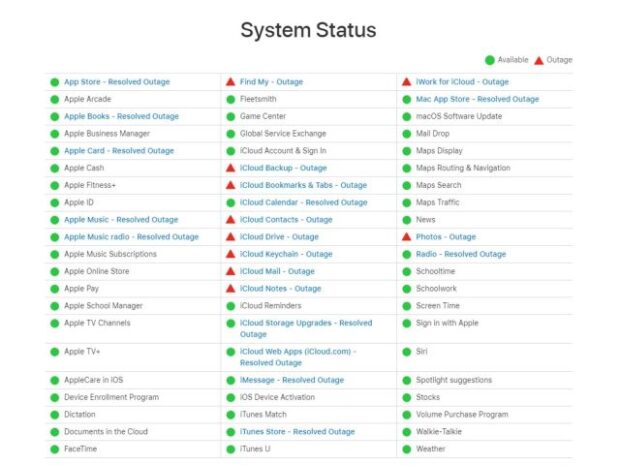Open iTunes Store - Resolved Outage link
The image size is (620, 465).
[x=297, y=432]
